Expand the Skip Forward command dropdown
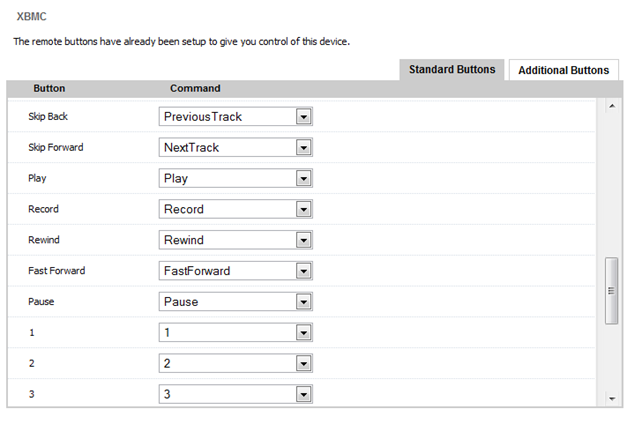Screen dimensions: 627x424 (304, 147)
